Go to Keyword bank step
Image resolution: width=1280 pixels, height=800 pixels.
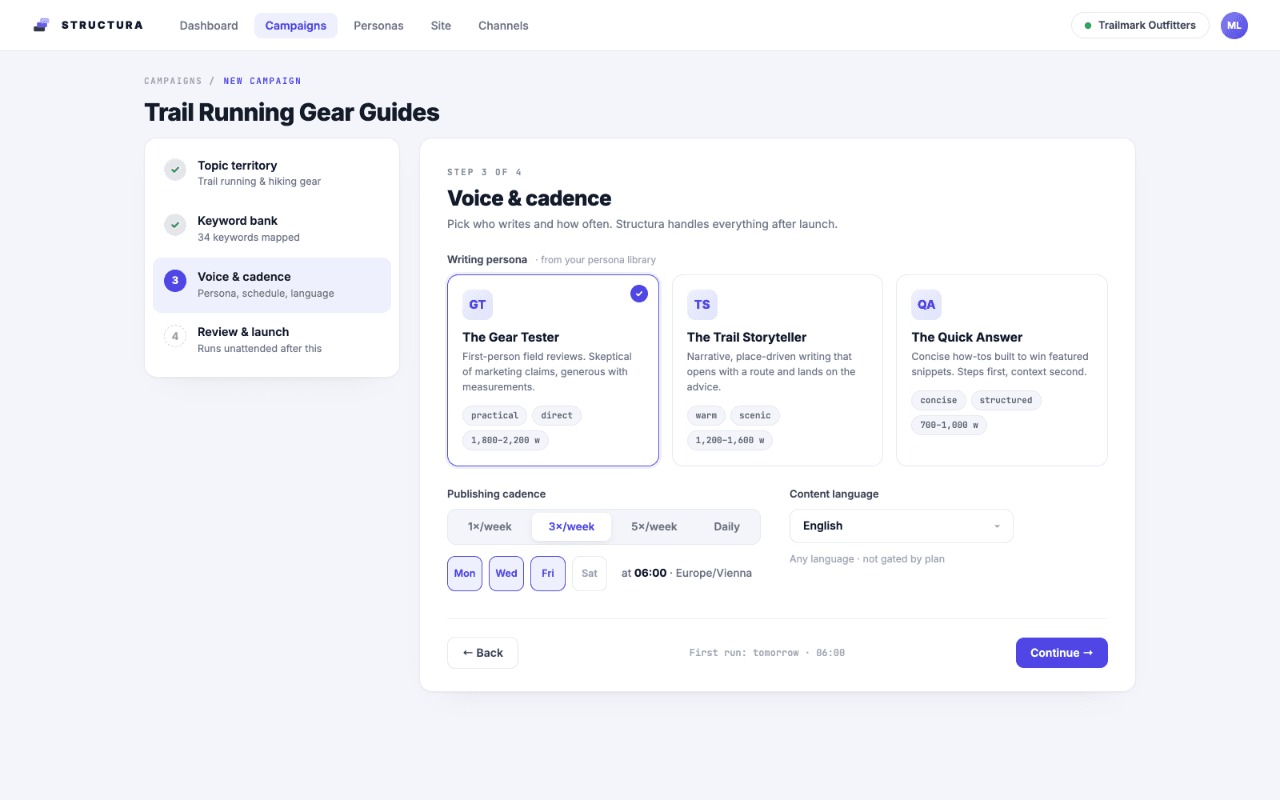272,229
